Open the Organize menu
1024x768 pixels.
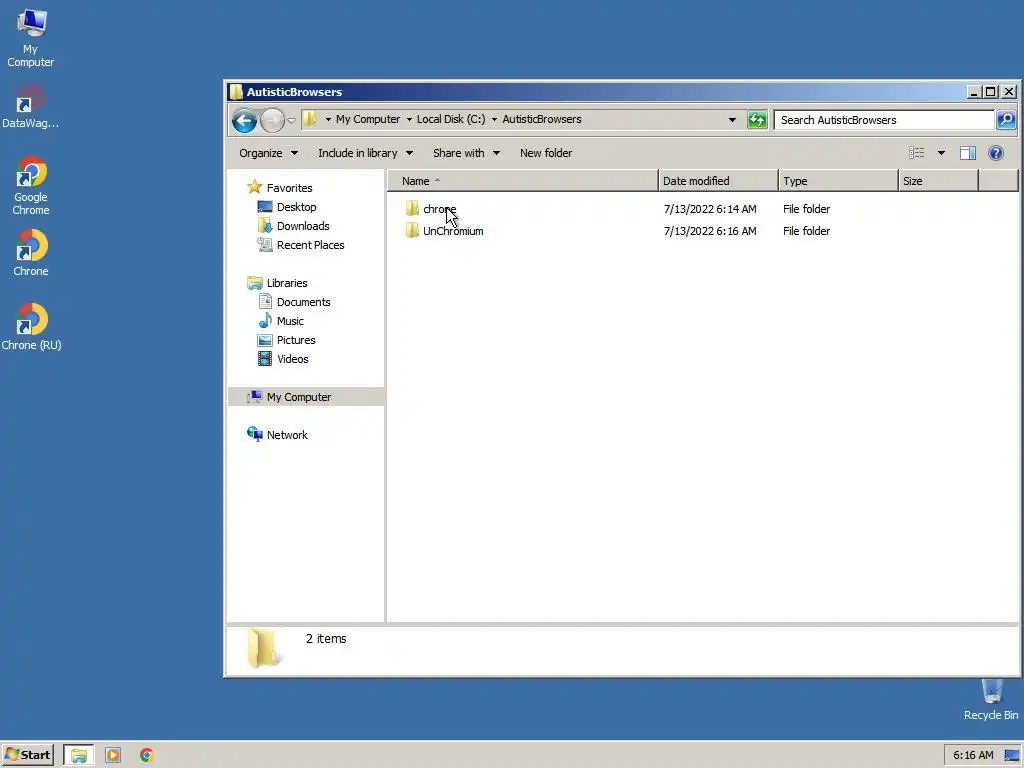click(x=268, y=153)
